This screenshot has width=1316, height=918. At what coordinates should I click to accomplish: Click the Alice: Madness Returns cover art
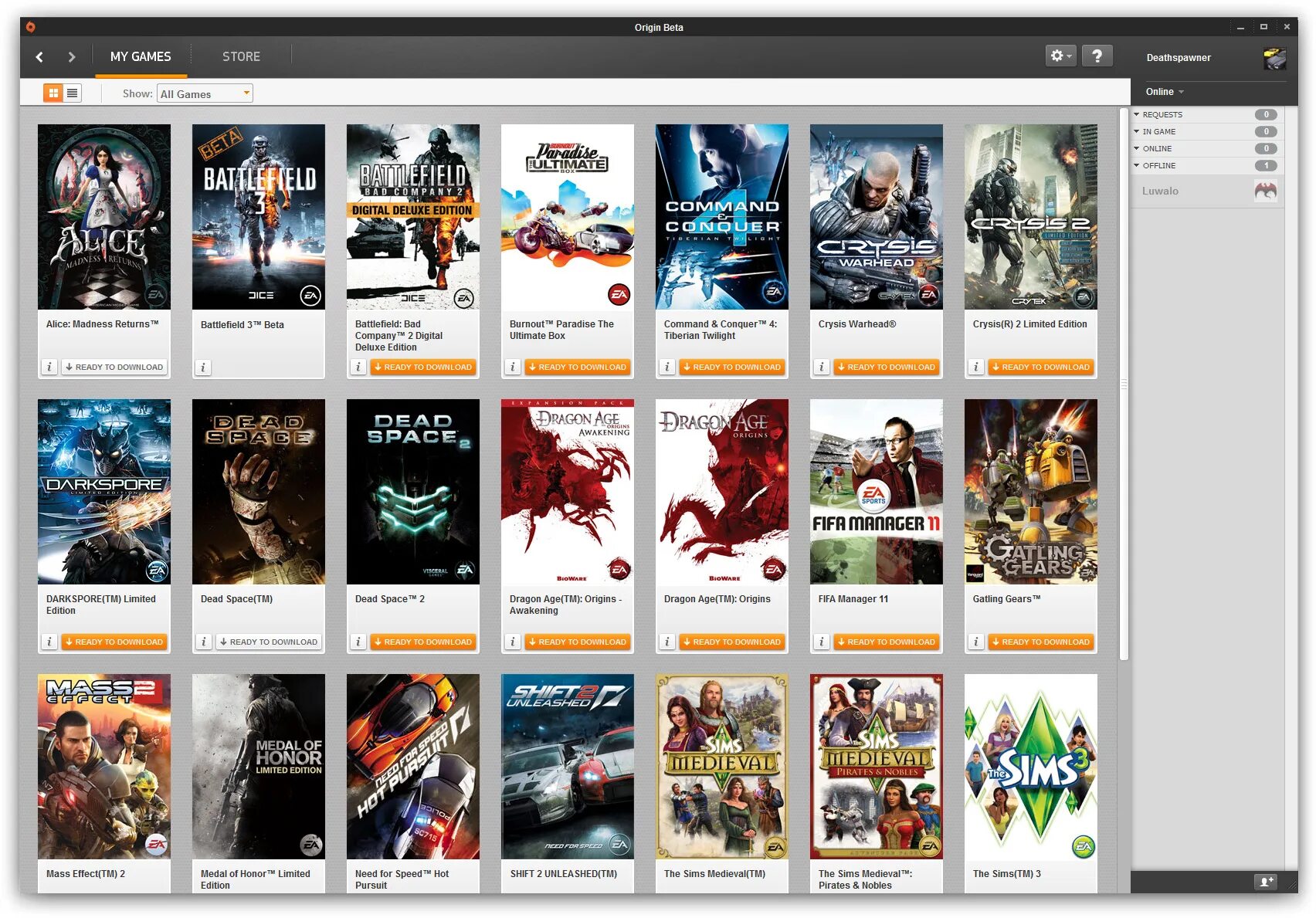(104, 217)
